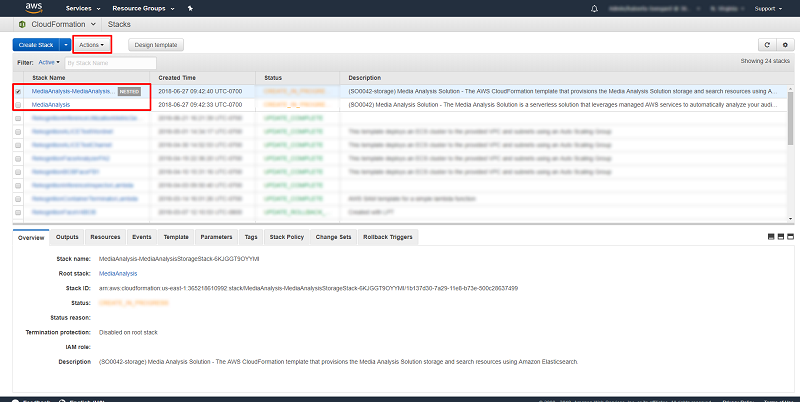Image resolution: width=800 pixels, height=402 pixels.
Task: Click the Stack name value in Overview
Action: click(179, 259)
